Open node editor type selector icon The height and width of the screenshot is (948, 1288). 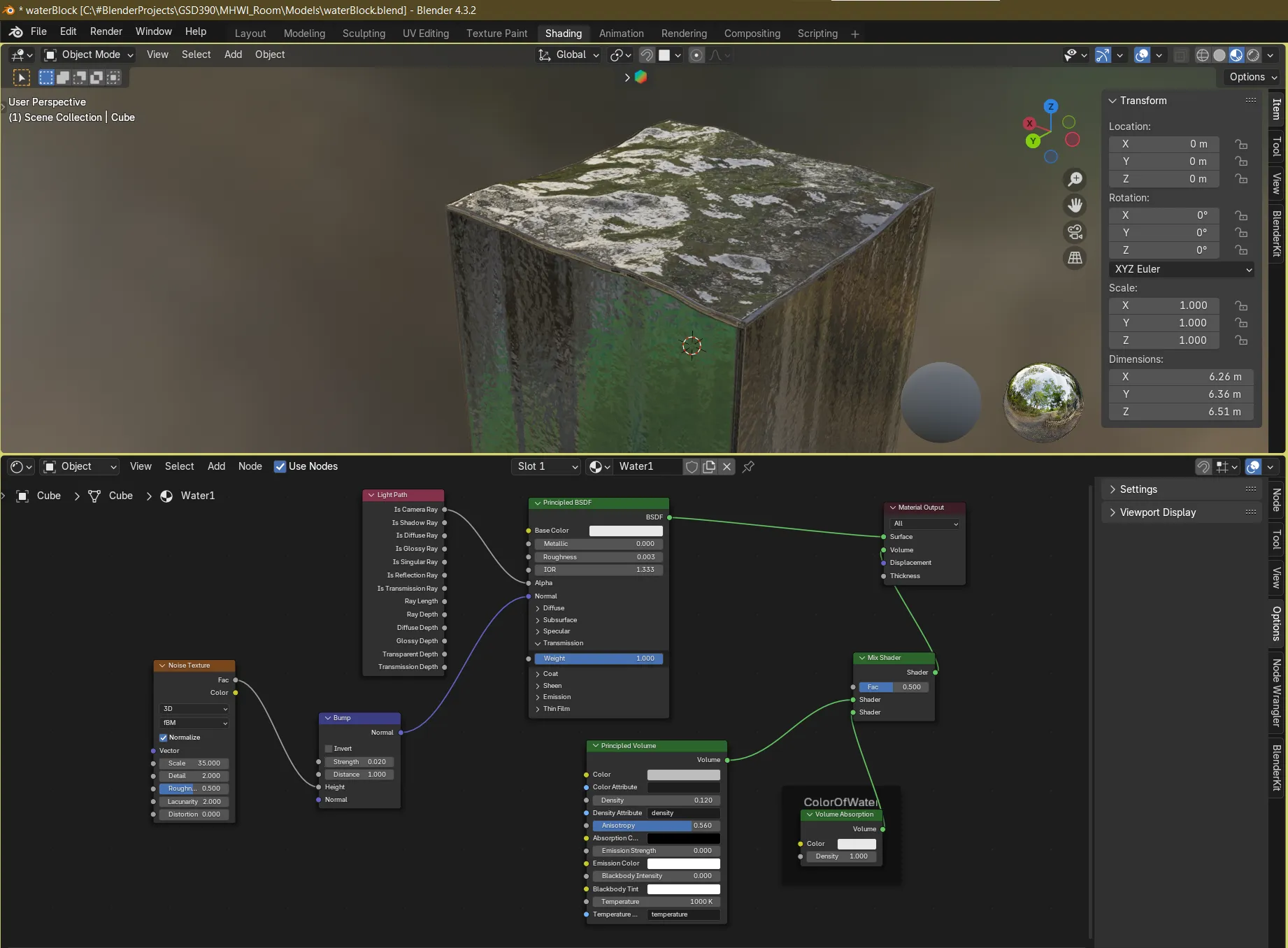(x=22, y=466)
